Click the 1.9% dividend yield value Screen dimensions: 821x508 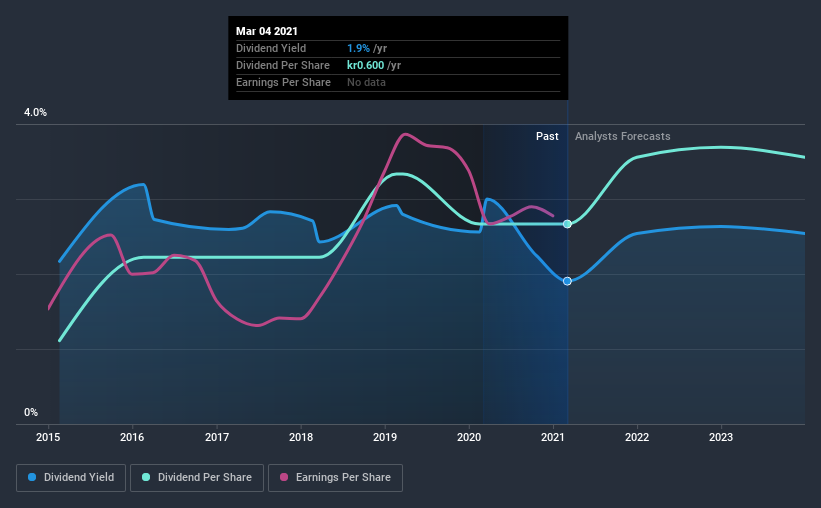coord(358,48)
